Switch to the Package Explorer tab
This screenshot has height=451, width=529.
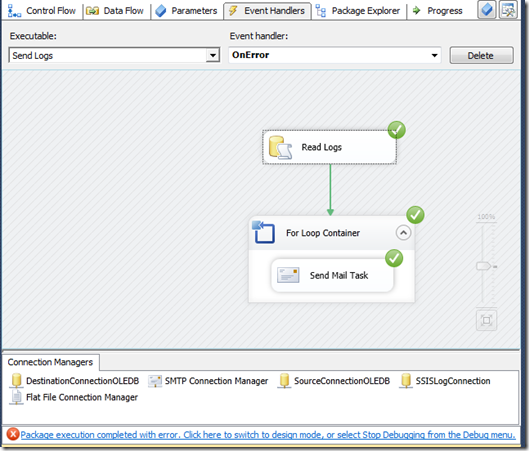point(358,11)
